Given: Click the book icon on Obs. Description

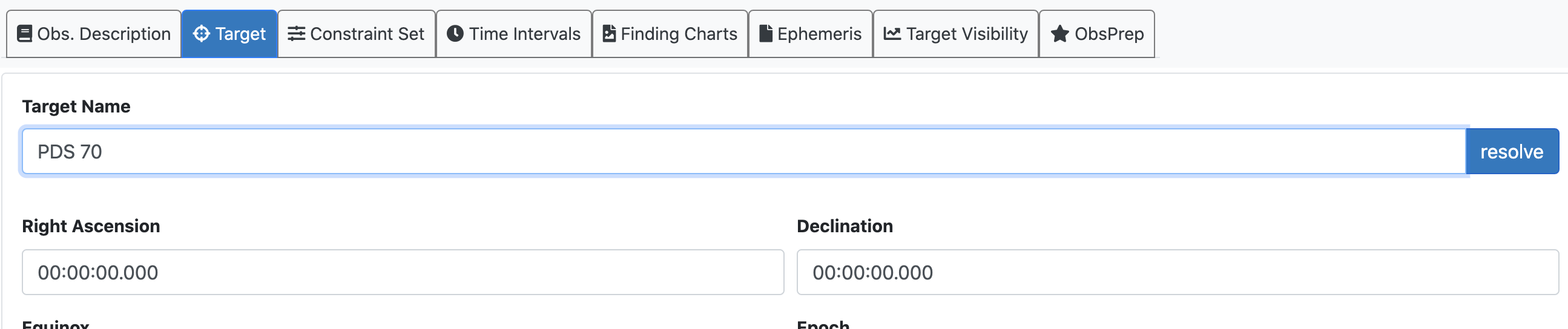Looking at the screenshot, I should pyautogui.click(x=24, y=33).
